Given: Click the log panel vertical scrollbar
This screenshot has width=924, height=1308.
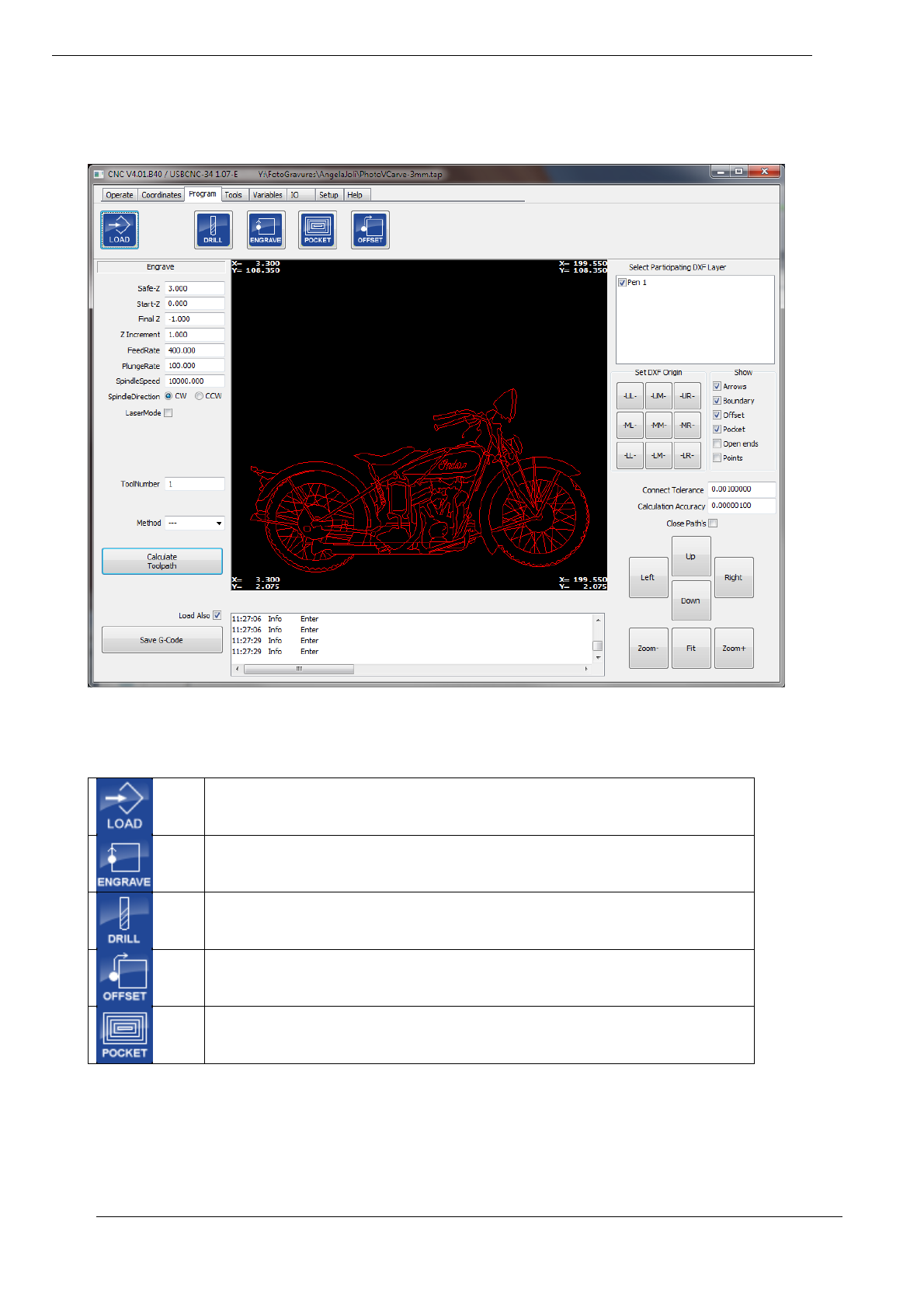Looking at the screenshot, I should pyautogui.click(x=598, y=638).
